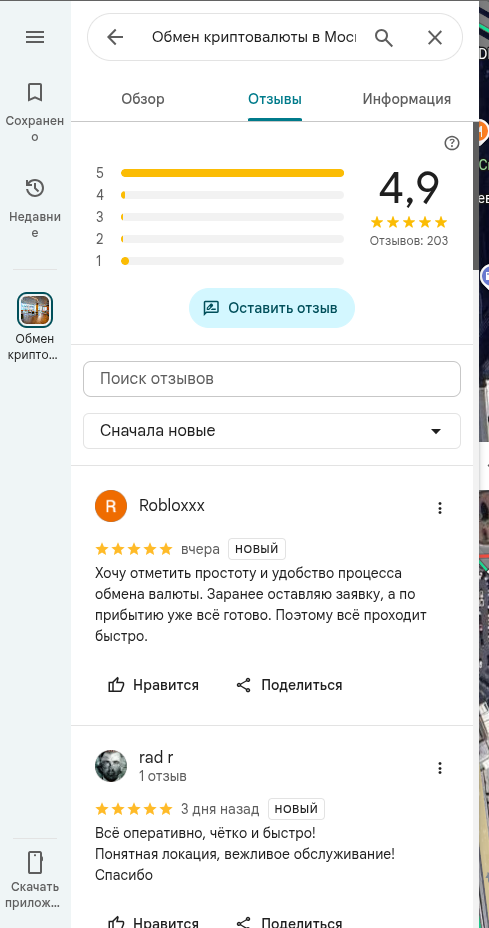Open the more options menu for rad r review
The width and height of the screenshot is (489, 928).
point(439,768)
